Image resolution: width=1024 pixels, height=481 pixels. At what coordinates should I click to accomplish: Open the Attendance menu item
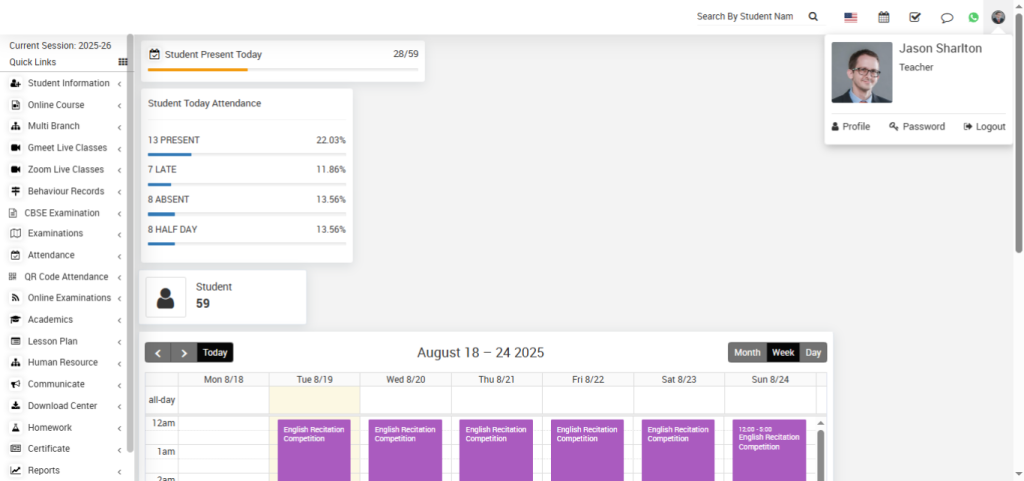[50, 255]
